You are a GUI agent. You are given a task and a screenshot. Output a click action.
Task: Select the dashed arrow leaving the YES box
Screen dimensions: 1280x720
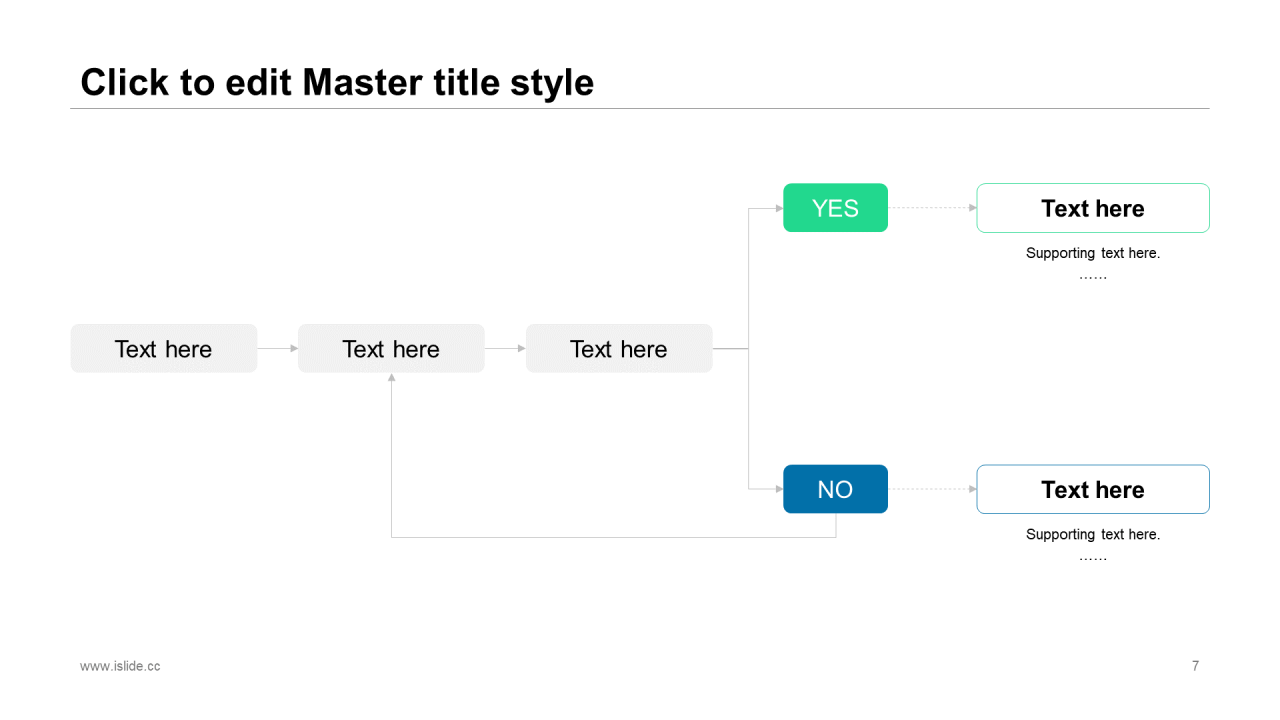(930, 208)
